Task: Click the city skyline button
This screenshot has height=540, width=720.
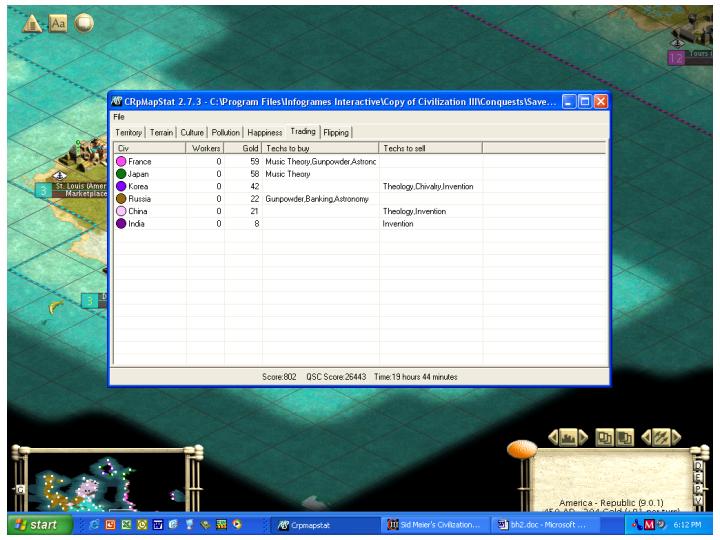Action: (568, 437)
